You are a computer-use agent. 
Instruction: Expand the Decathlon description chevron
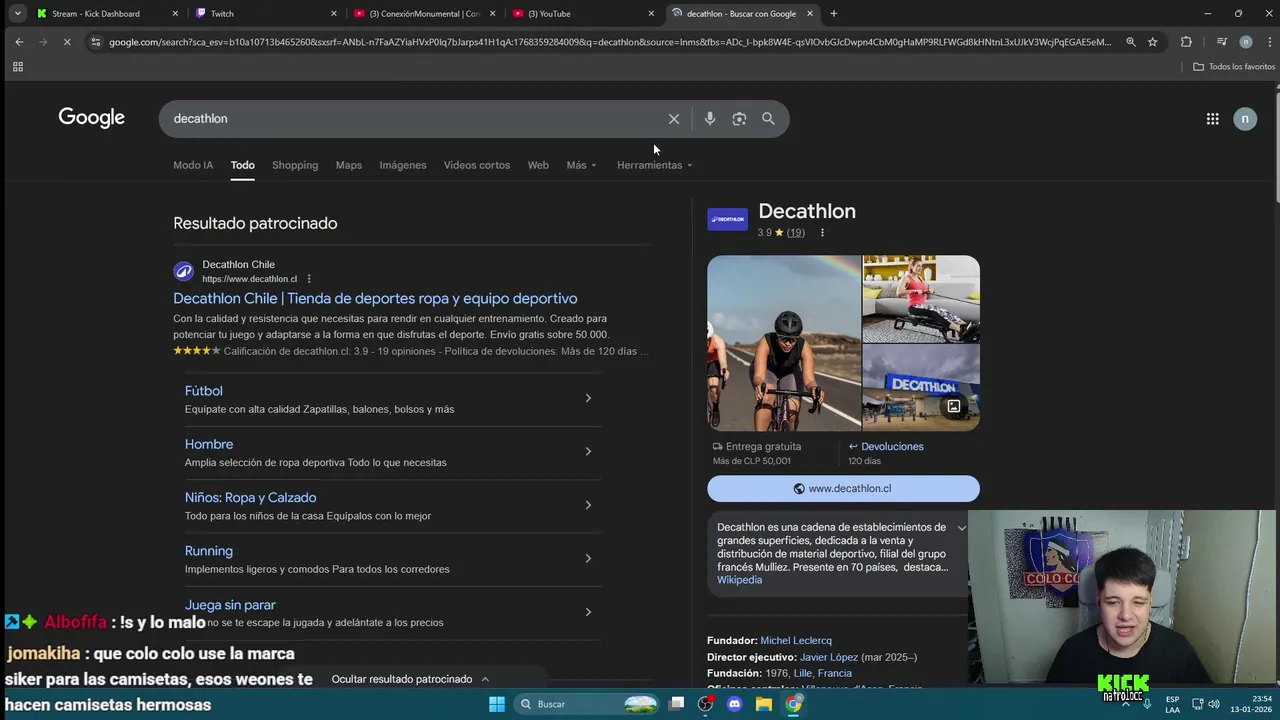(x=962, y=528)
